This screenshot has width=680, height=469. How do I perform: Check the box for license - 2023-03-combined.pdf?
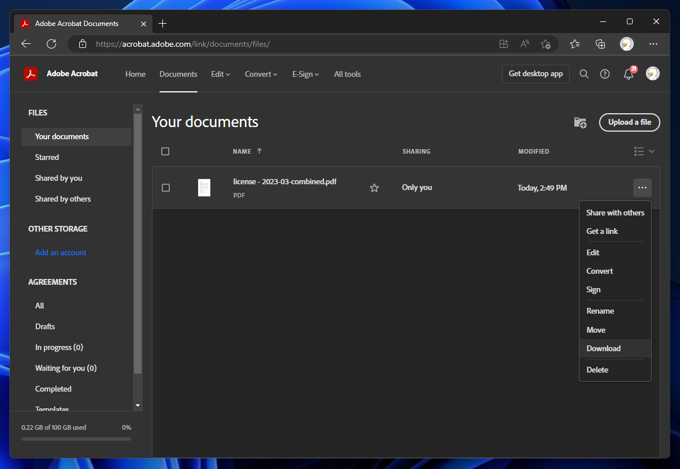(165, 188)
